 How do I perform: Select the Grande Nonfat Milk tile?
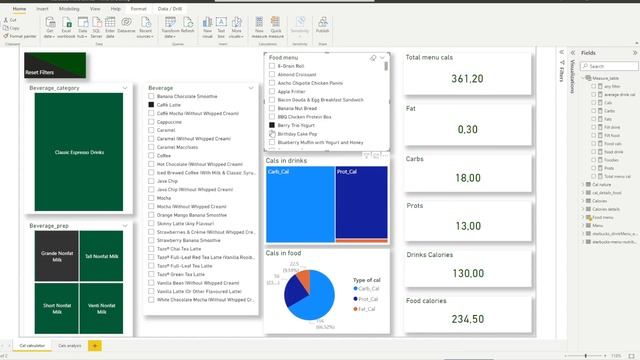(x=56, y=256)
